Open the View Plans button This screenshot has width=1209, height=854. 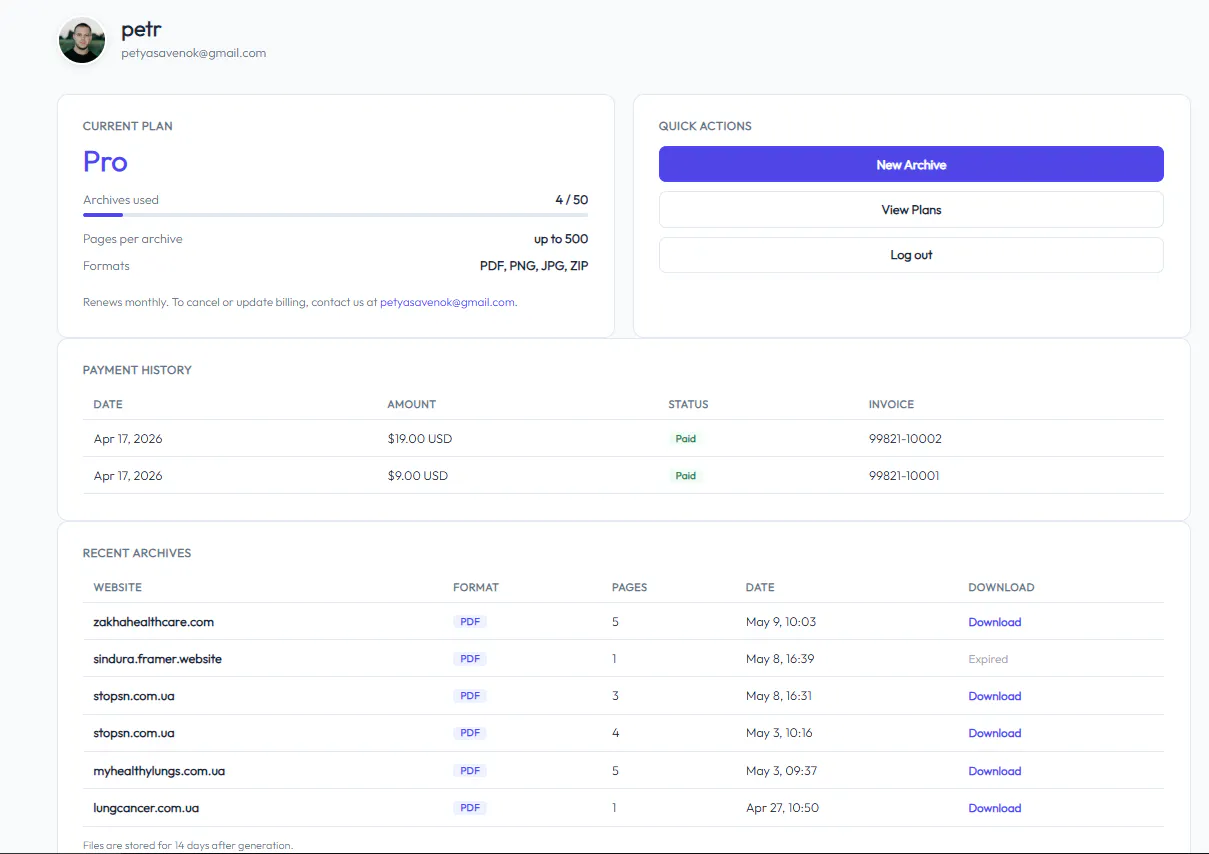[911, 210]
